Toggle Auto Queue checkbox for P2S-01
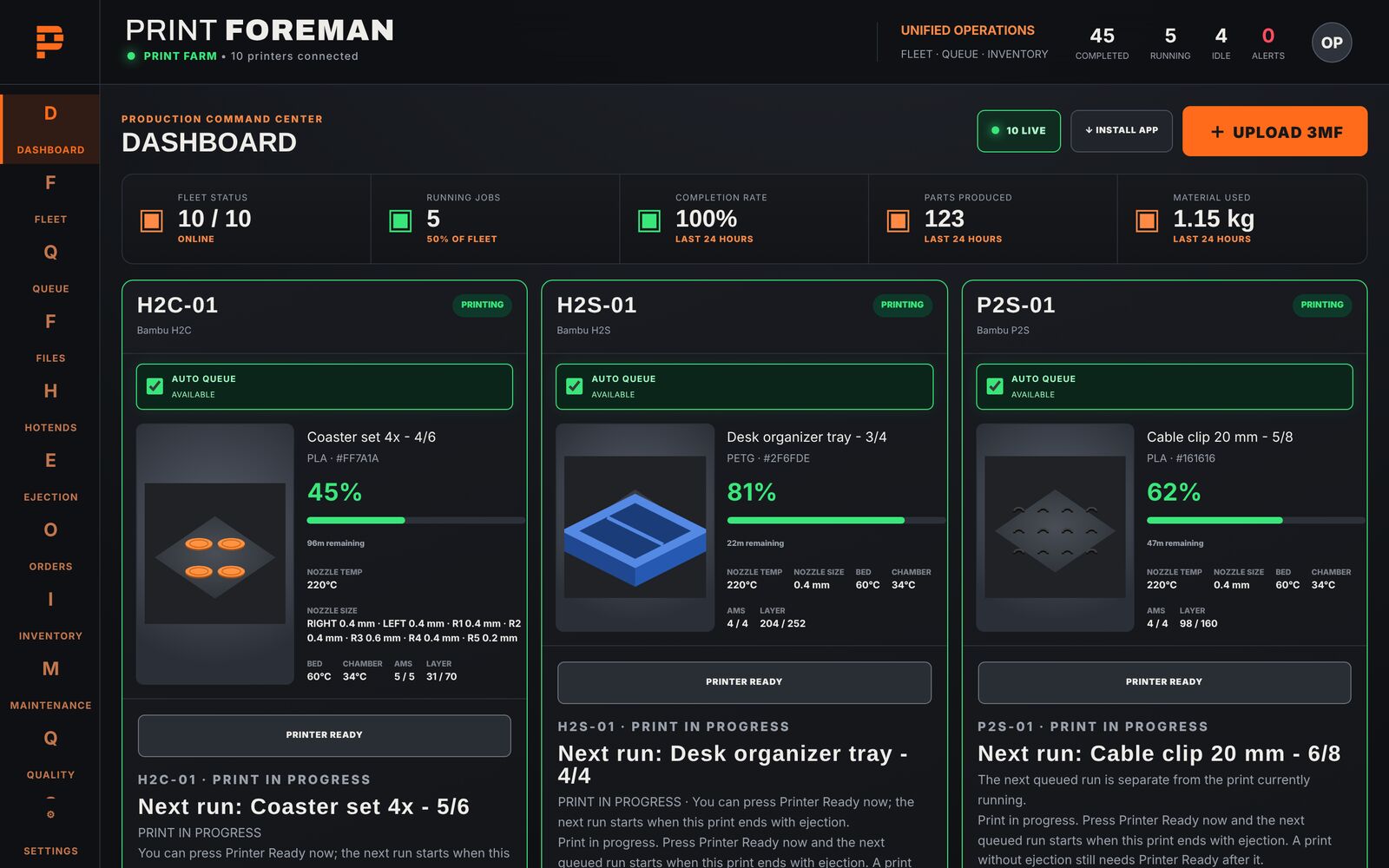Screen dimensions: 1389x868 click(995, 386)
